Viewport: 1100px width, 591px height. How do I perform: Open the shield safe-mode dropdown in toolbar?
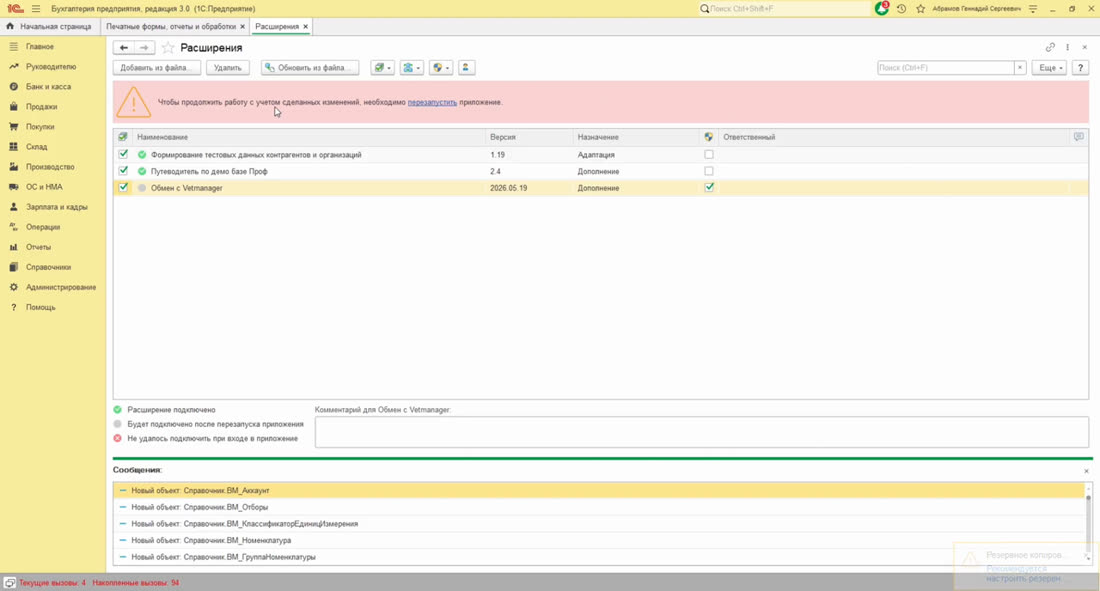point(441,67)
